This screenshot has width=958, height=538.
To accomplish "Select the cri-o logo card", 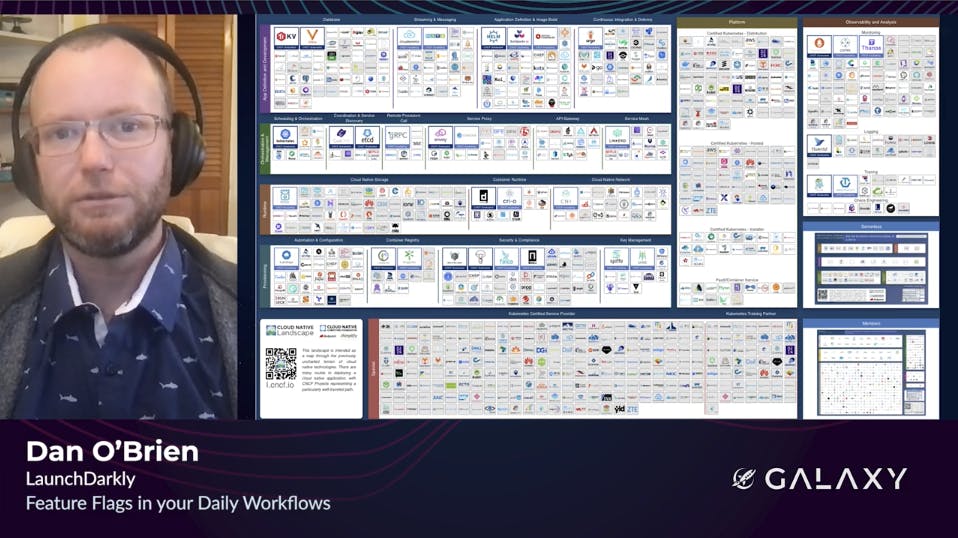I will (x=509, y=198).
